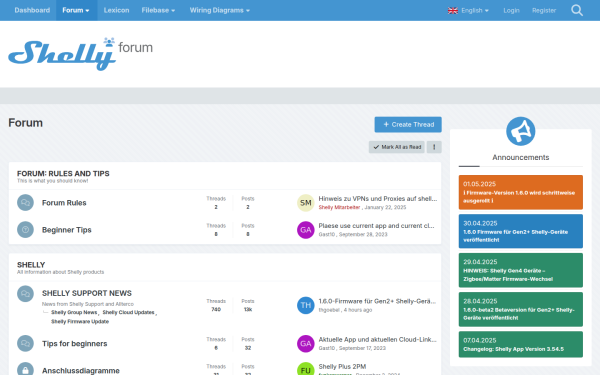600x375 pixels.
Task: Click the Announcements heading text
Action: [520, 157]
